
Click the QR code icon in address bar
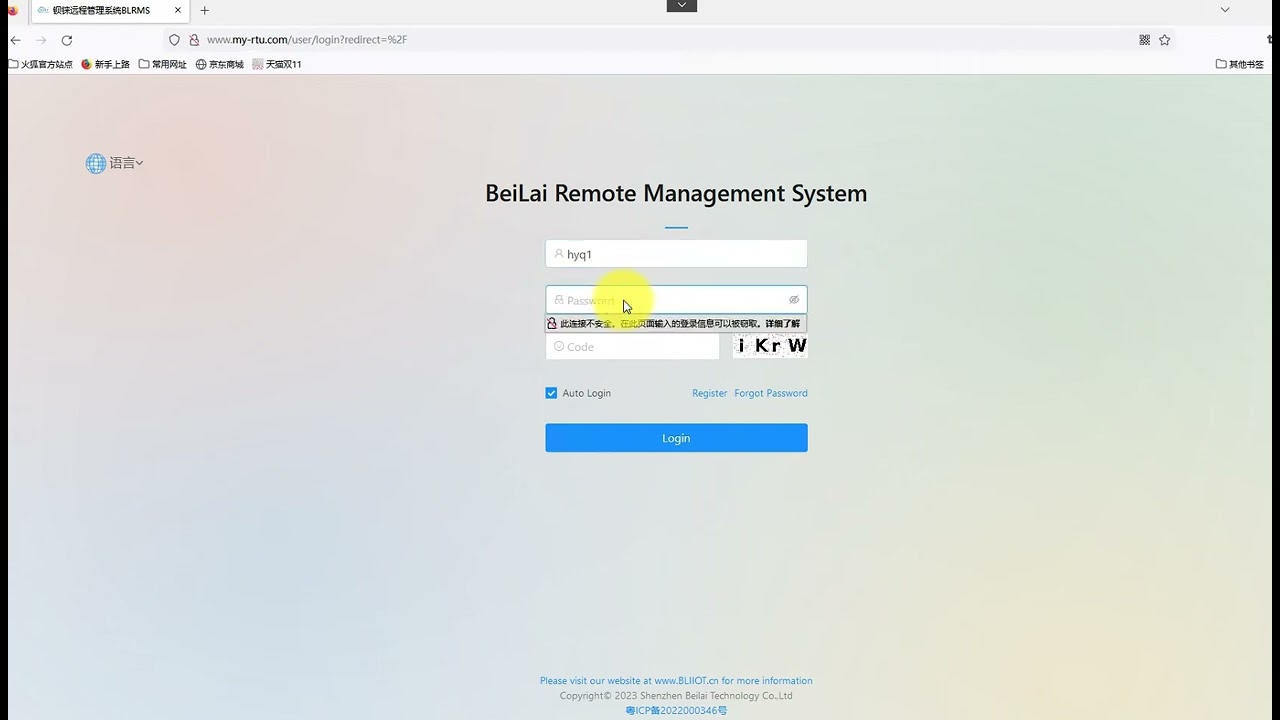(1145, 40)
